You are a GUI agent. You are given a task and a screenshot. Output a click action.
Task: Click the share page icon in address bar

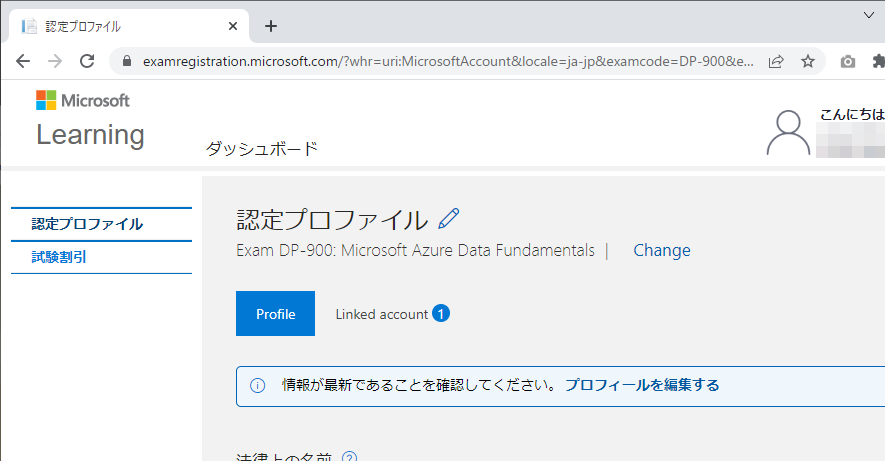pyautogui.click(x=777, y=61)
